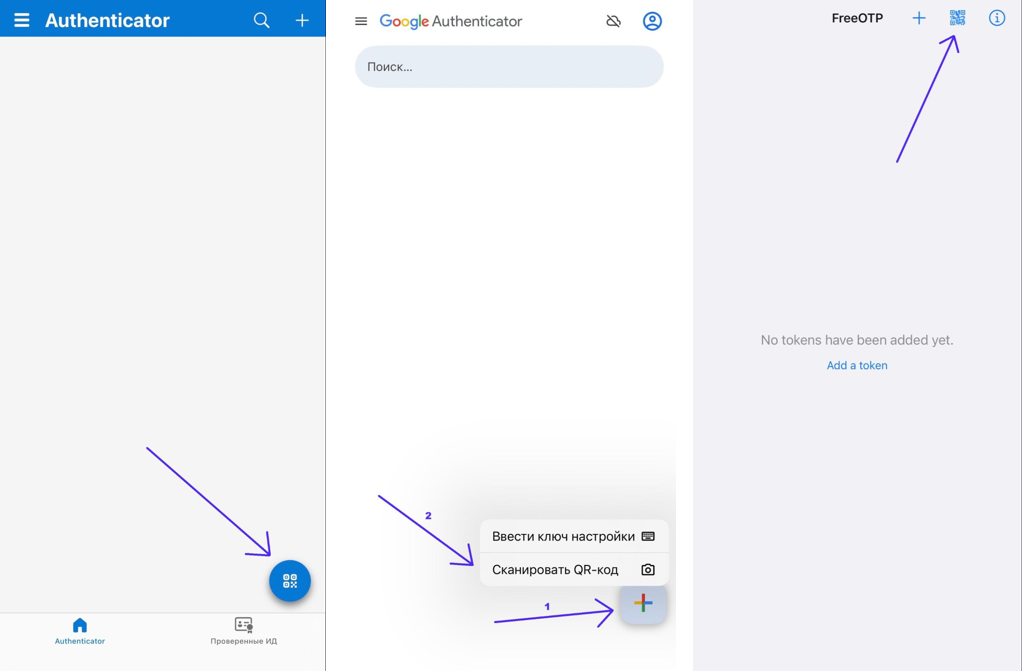Select the 'No tokens have been added yet.' message
Screen dimensions: 1022x671
857,340
